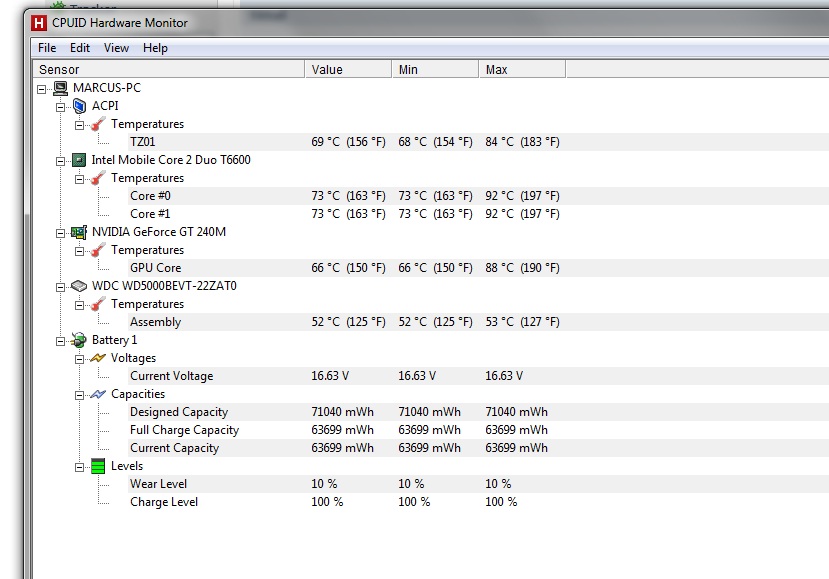Click Core #0 max value 92 °C

pos(522,196)
